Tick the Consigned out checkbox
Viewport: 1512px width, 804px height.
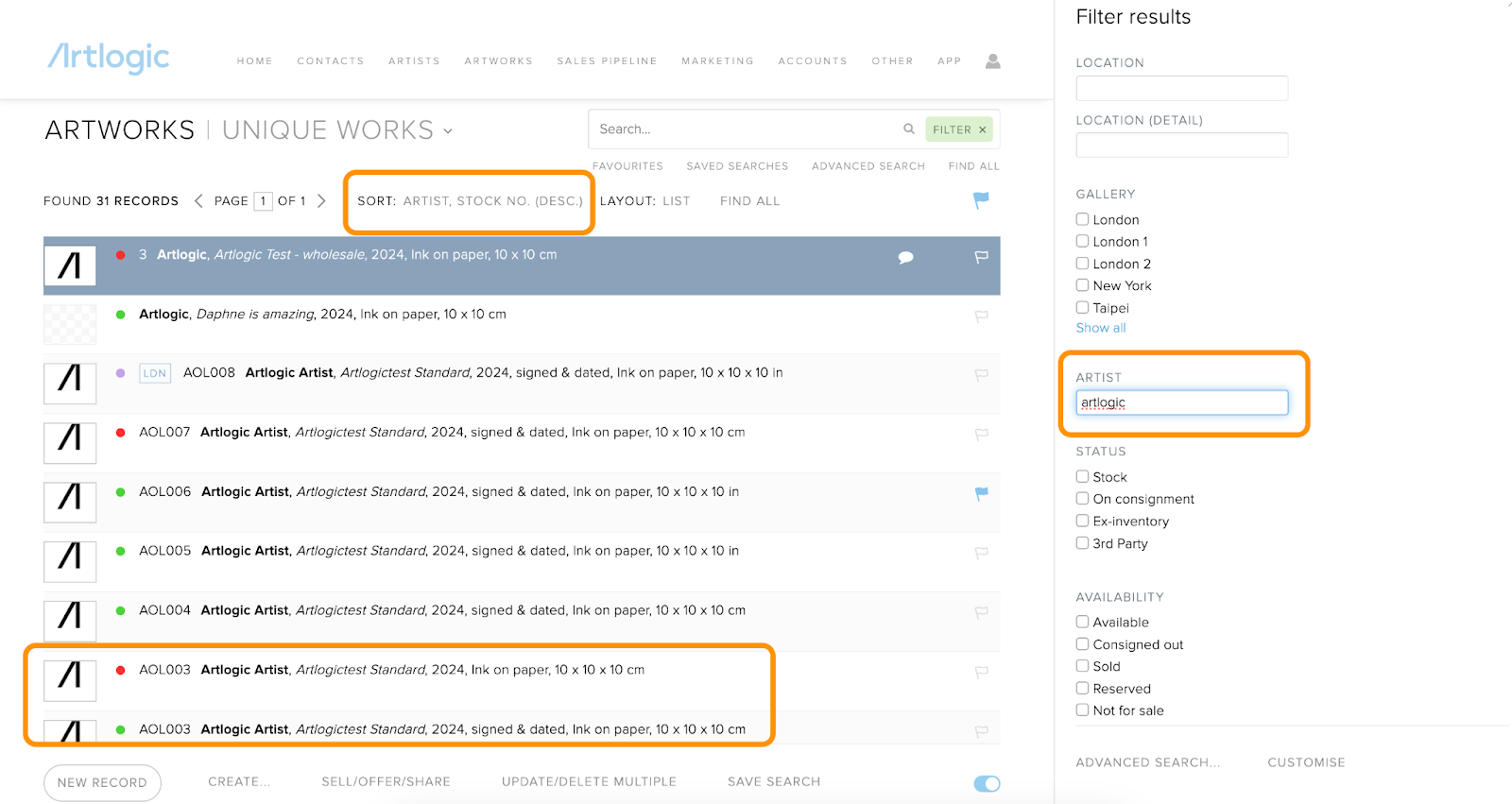pyautogui.click(x=1082, y=644)
